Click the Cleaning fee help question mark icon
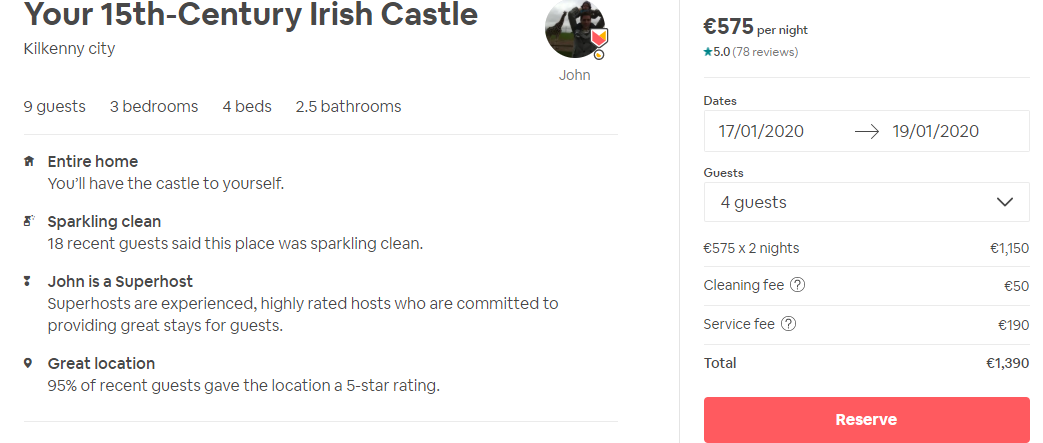Screen dimensions: 1043x443 point(798,285)
